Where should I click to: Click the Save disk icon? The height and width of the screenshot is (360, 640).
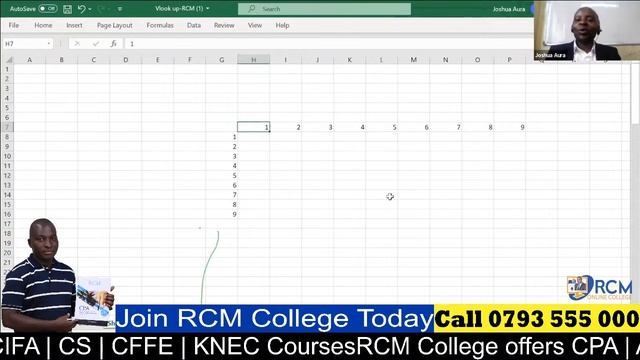(x=67, y=9)
